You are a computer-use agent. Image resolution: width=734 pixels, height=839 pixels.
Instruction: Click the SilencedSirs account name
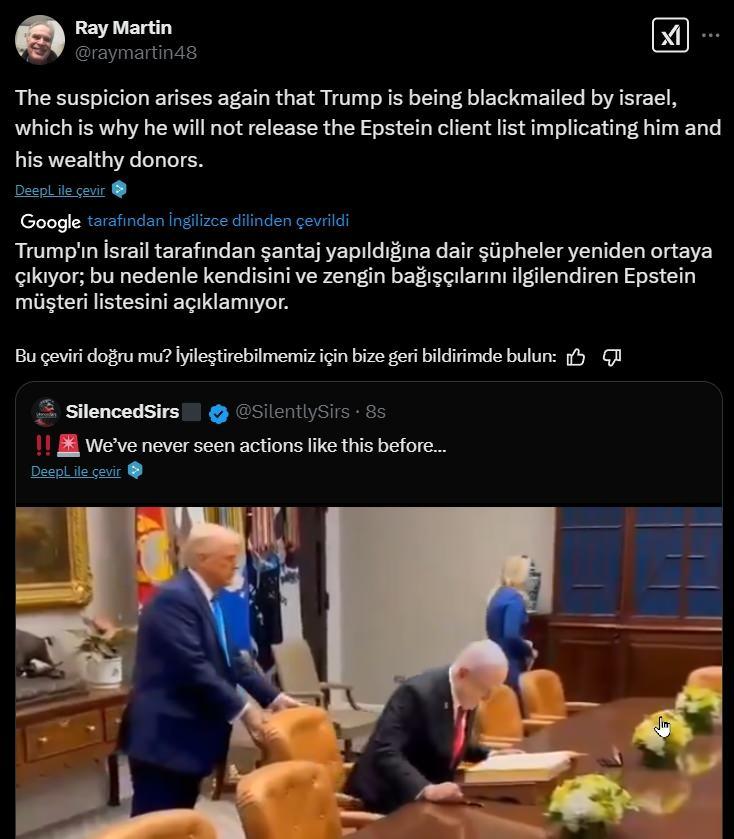(x=123, y=411)
